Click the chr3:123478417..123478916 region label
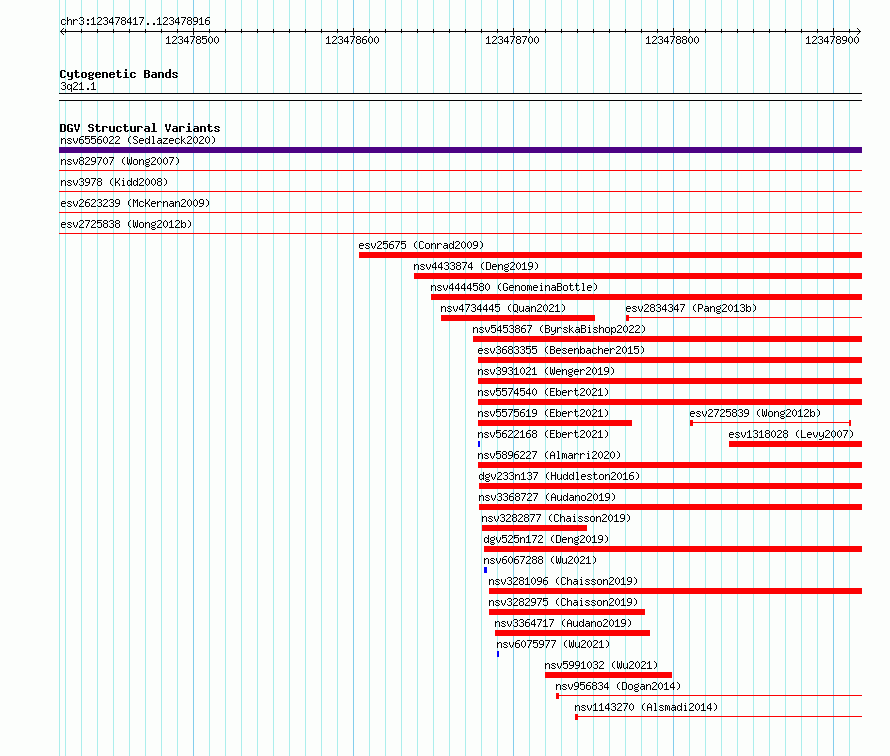The image size is (890, 756). (135, 21)
